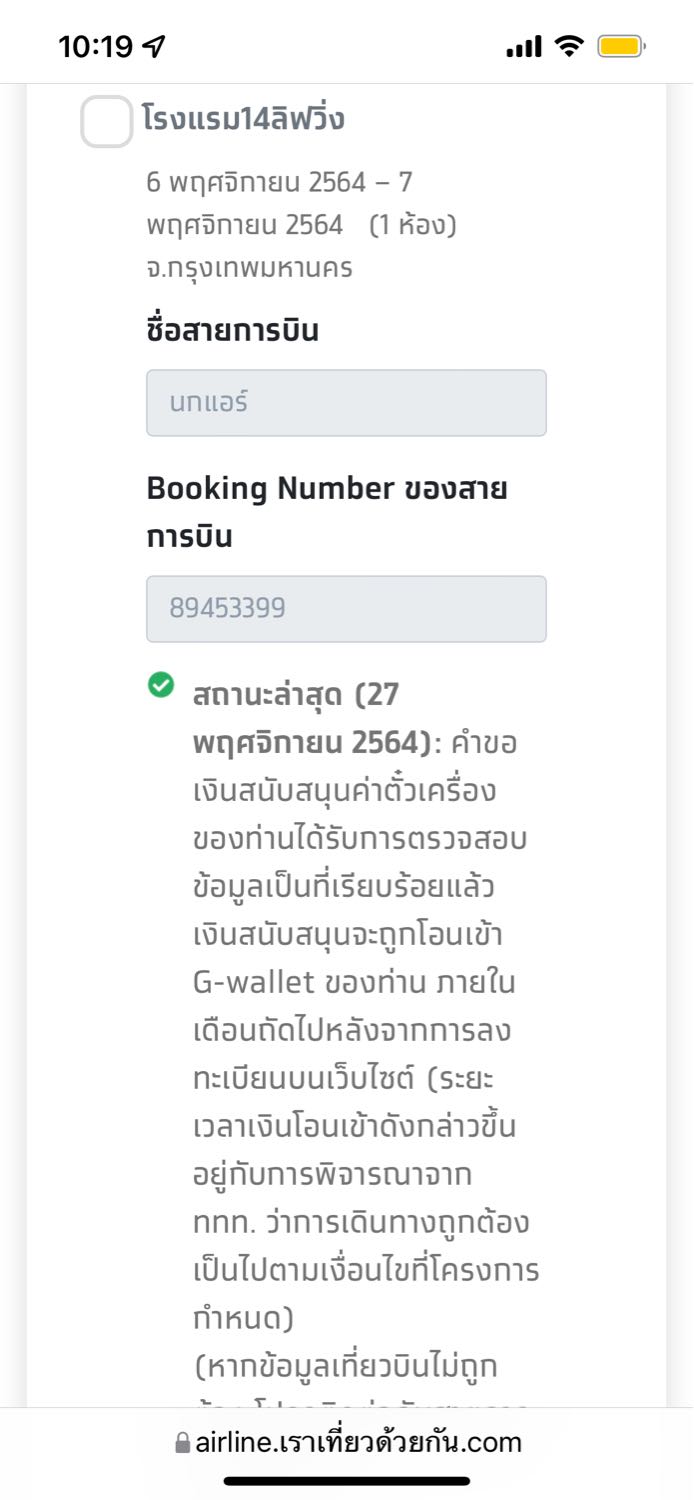Tap the battery indicator icon
This screenshot has width=694, height=1500.
[x=622, y=46]
